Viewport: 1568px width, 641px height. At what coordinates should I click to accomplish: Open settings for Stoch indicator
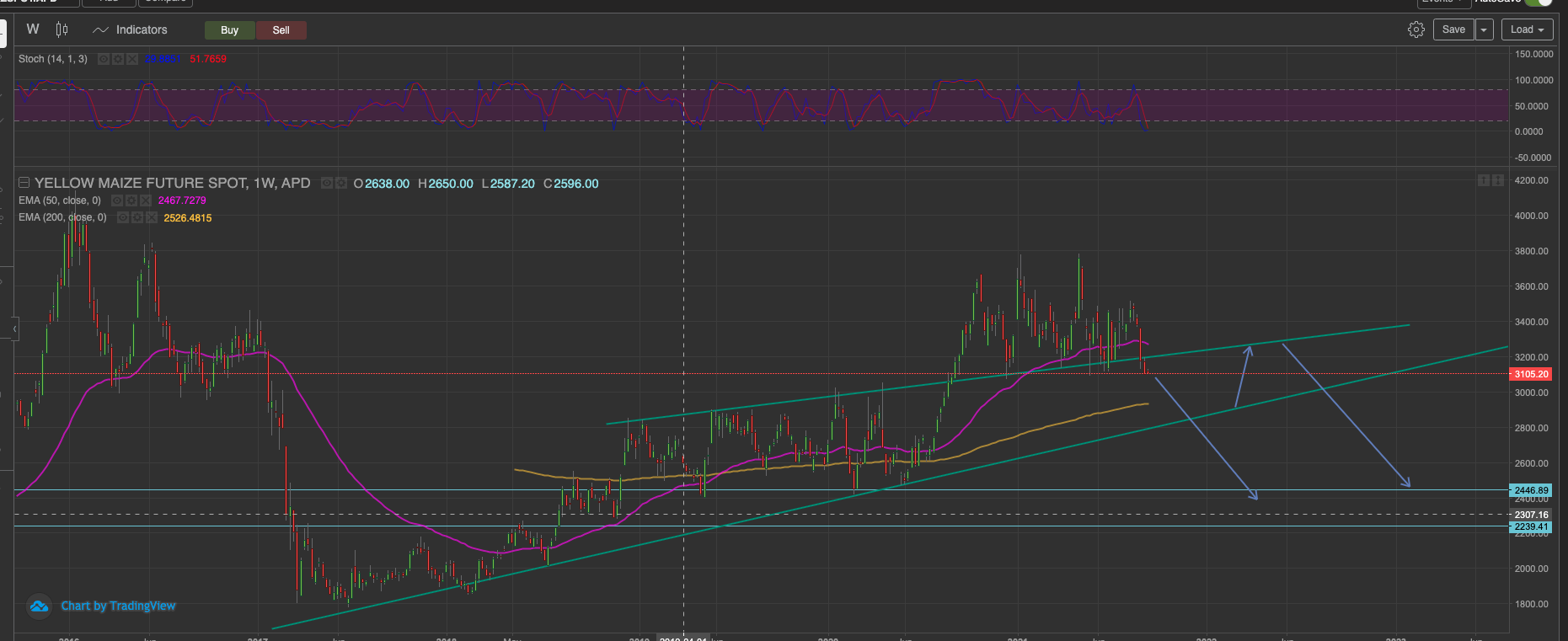(118, 59)
